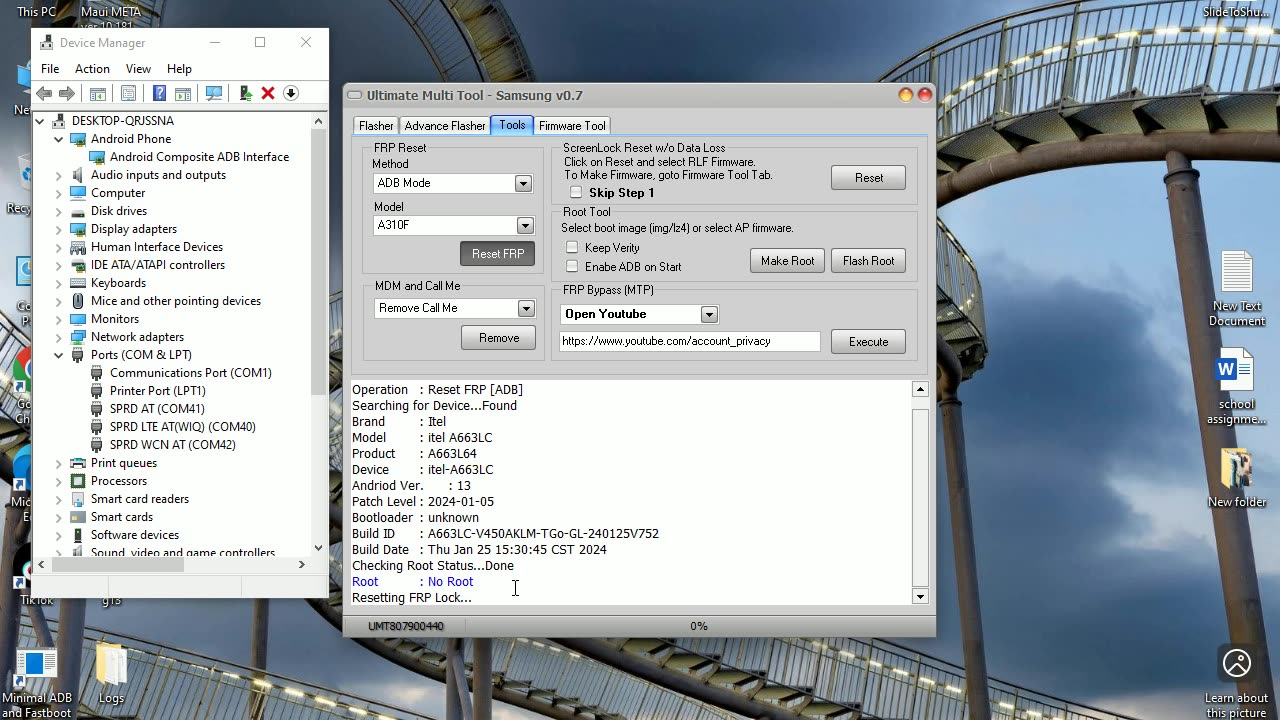Collapse the Android Phone tree node
The image size is (1280, 720).
pos(58,139)
